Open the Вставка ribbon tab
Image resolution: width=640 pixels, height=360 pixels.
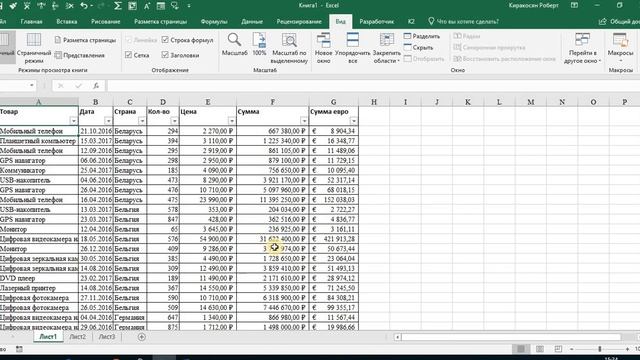pyautogui.click(x=67, y=22)
